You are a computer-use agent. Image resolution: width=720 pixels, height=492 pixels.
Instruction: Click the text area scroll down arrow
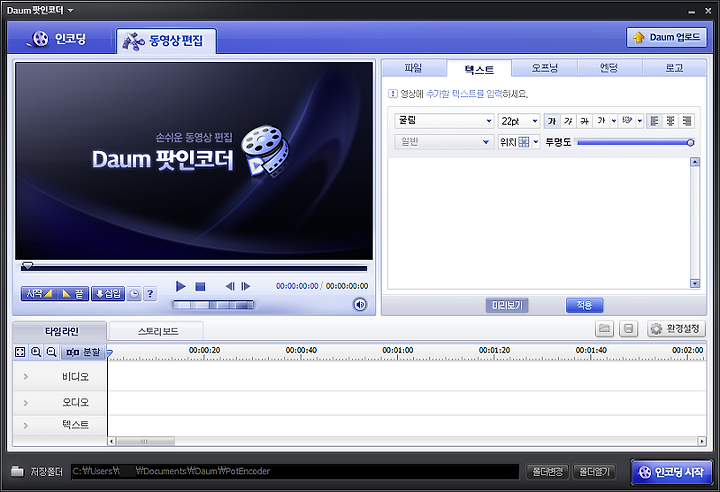coord(695,283)
